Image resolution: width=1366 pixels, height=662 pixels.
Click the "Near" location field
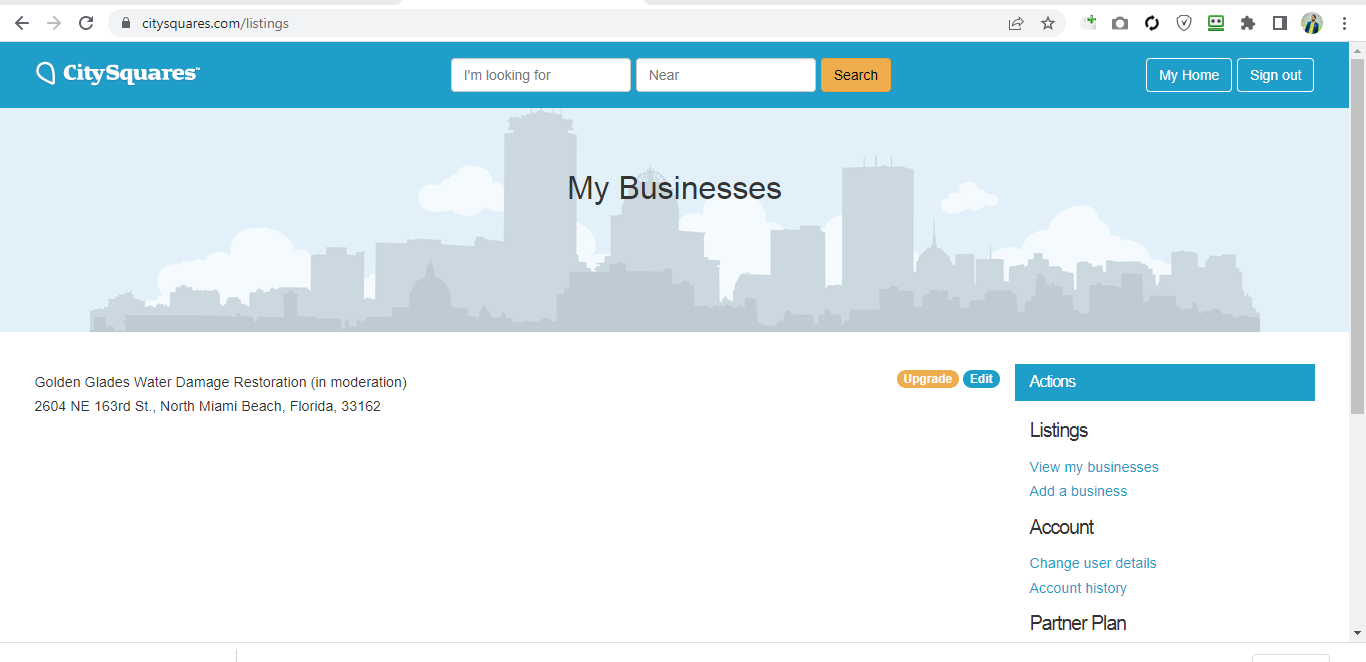(x=726, y=75)
